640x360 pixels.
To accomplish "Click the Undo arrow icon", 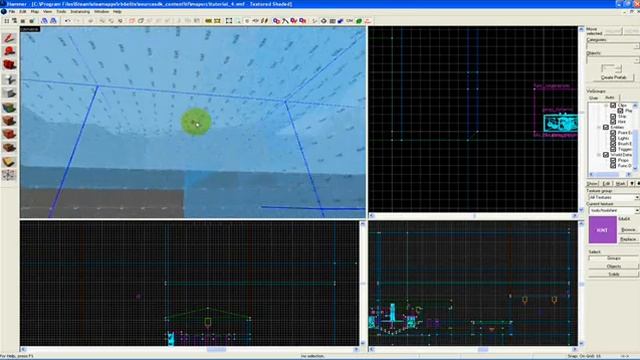I will [x=68, y=21].
